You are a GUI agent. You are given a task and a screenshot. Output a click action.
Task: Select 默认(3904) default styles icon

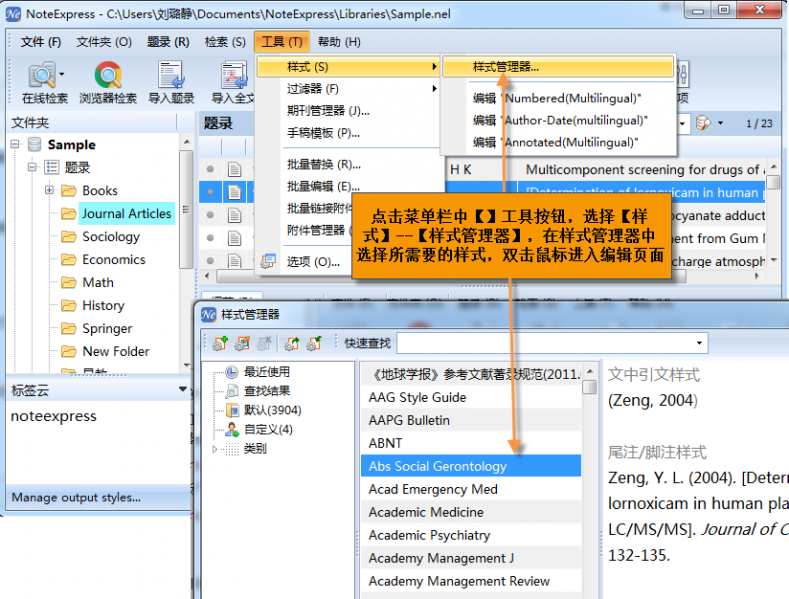pos(232,410)
